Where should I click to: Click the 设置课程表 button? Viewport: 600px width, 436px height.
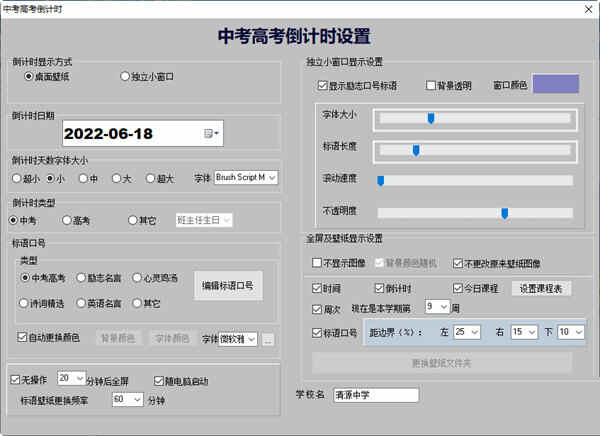point(543,288)
